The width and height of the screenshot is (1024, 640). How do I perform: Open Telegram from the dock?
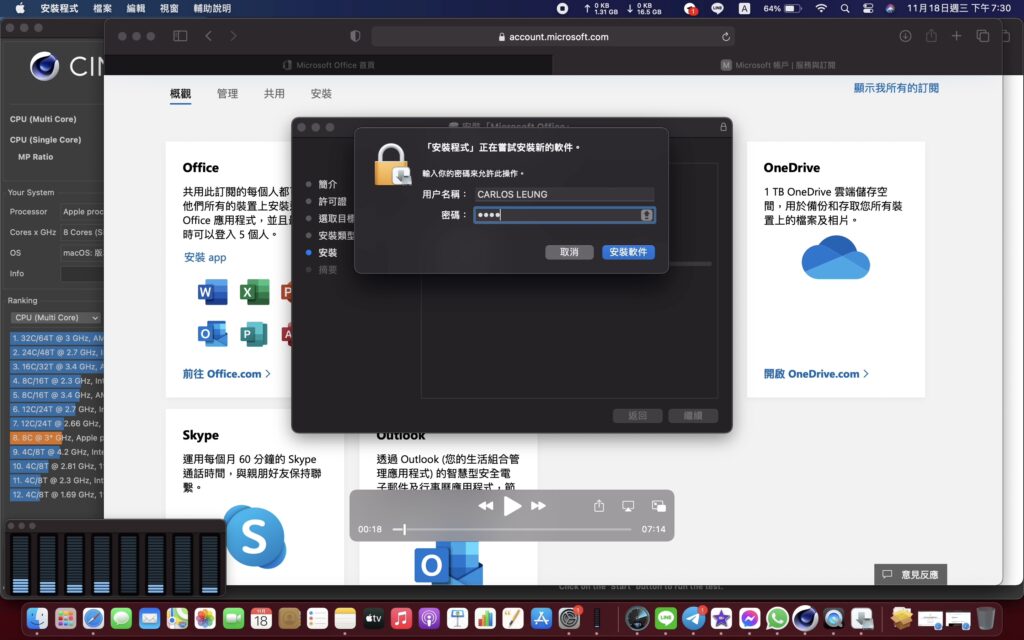point(694,617)
